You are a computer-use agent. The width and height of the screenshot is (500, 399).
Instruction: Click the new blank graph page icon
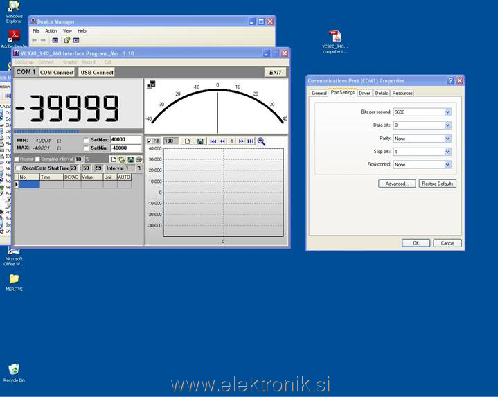click(187, 141)
